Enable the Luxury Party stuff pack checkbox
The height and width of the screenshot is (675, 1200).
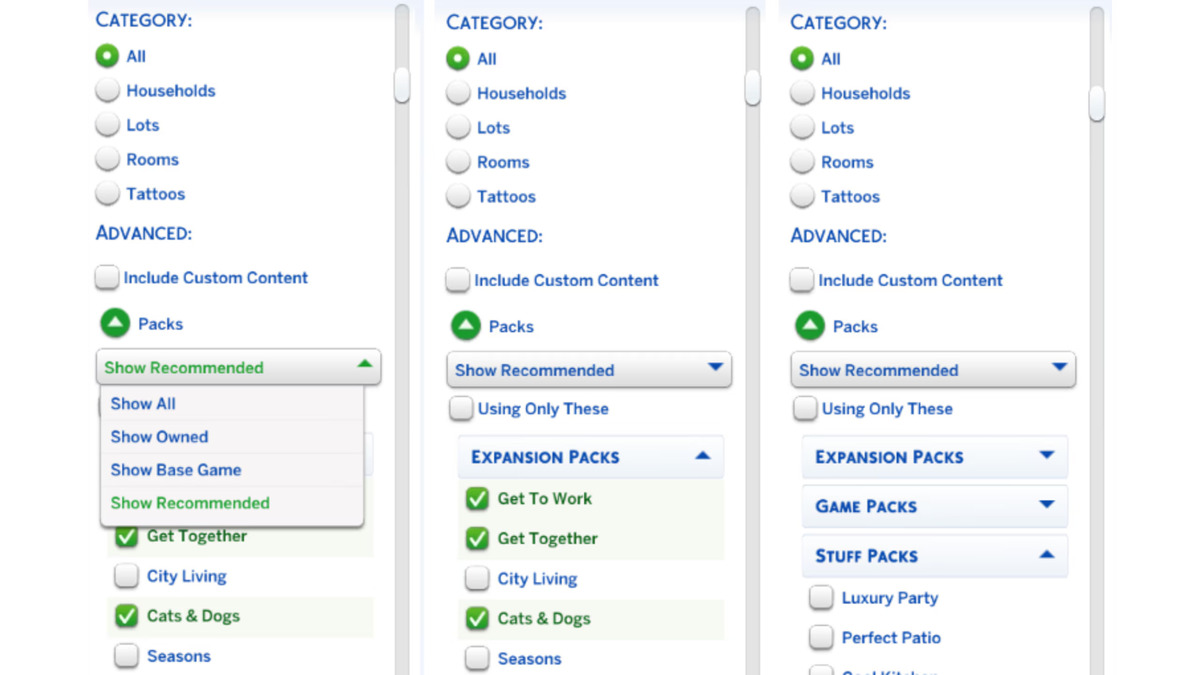point(821,598)
